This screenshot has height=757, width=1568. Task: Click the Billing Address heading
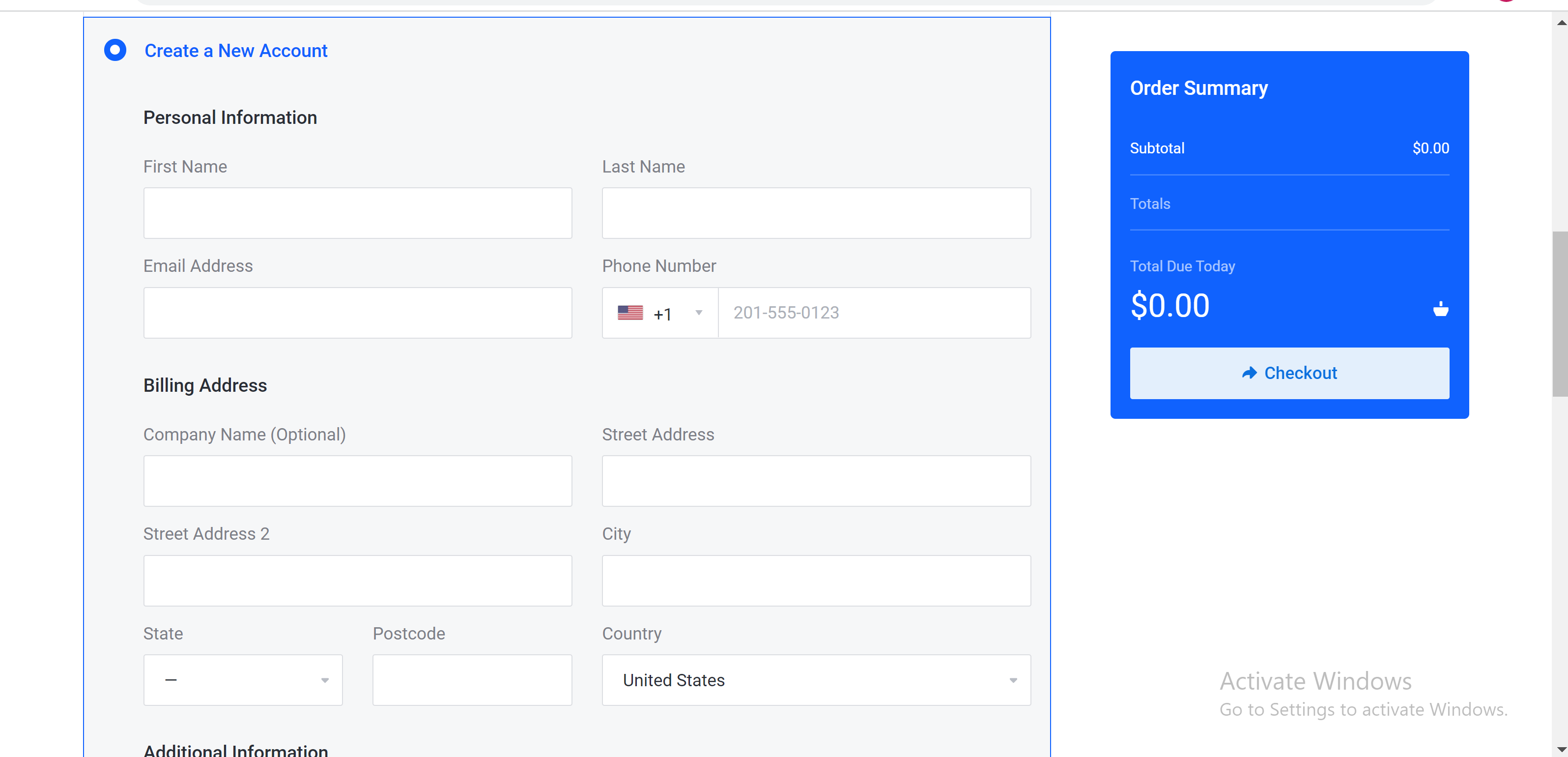coord(204,385)
